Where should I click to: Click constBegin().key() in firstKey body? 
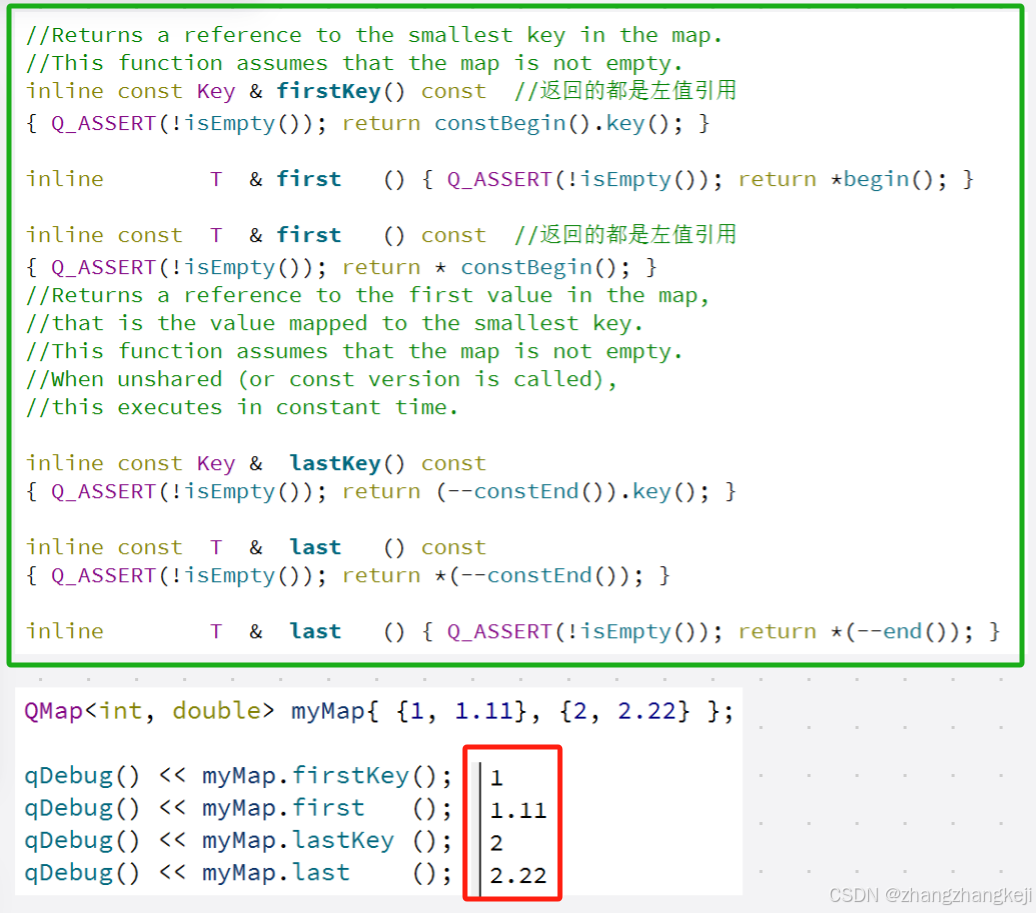click(558, 124)
